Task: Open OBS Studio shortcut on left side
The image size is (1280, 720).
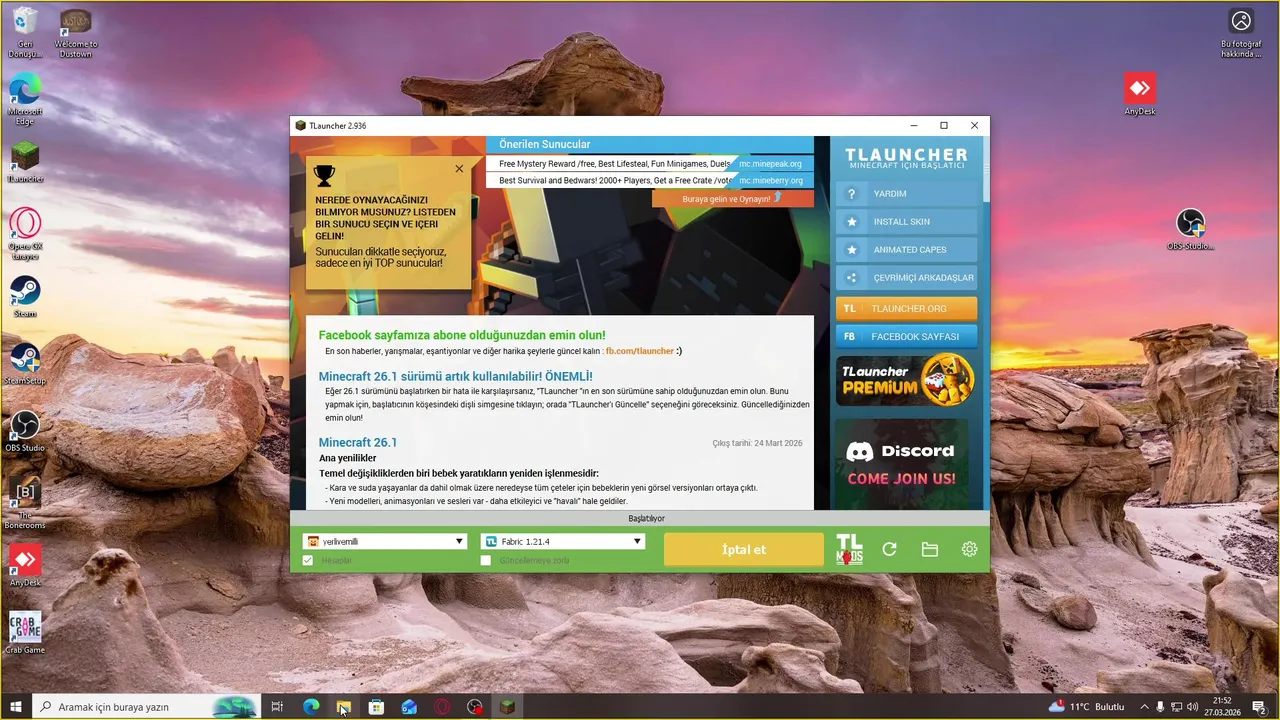Action: (25, 431)
